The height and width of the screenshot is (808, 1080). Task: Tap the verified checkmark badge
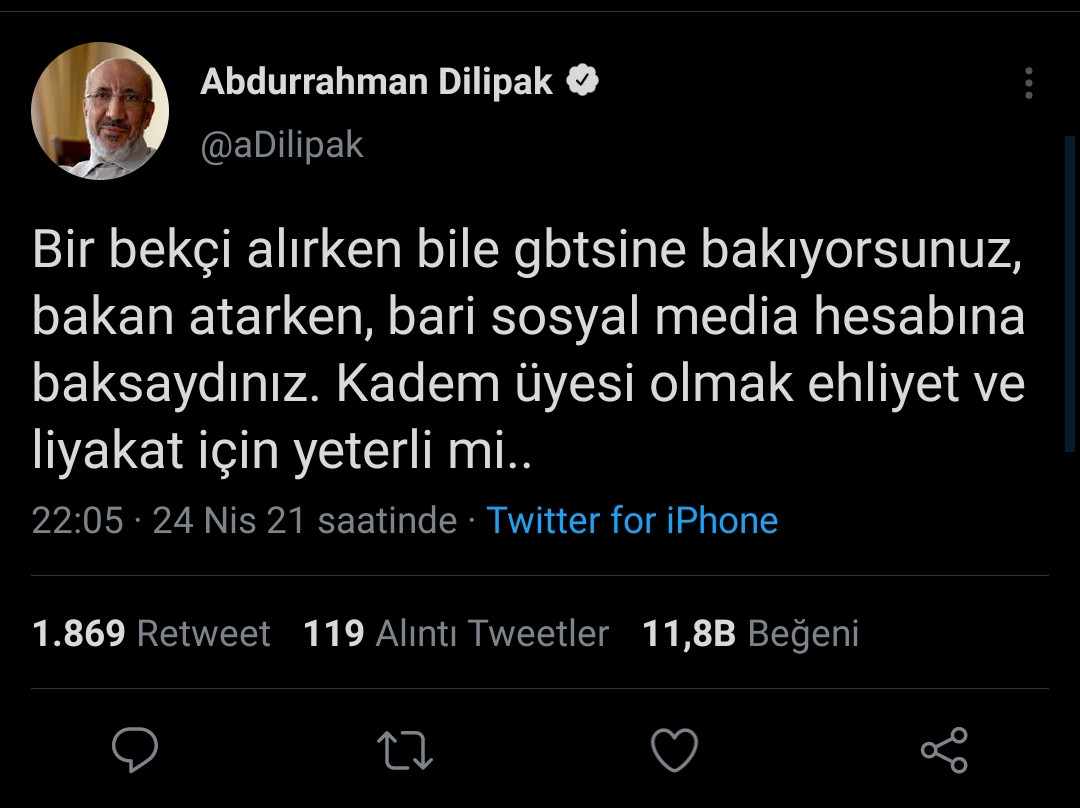coord(581,80)
